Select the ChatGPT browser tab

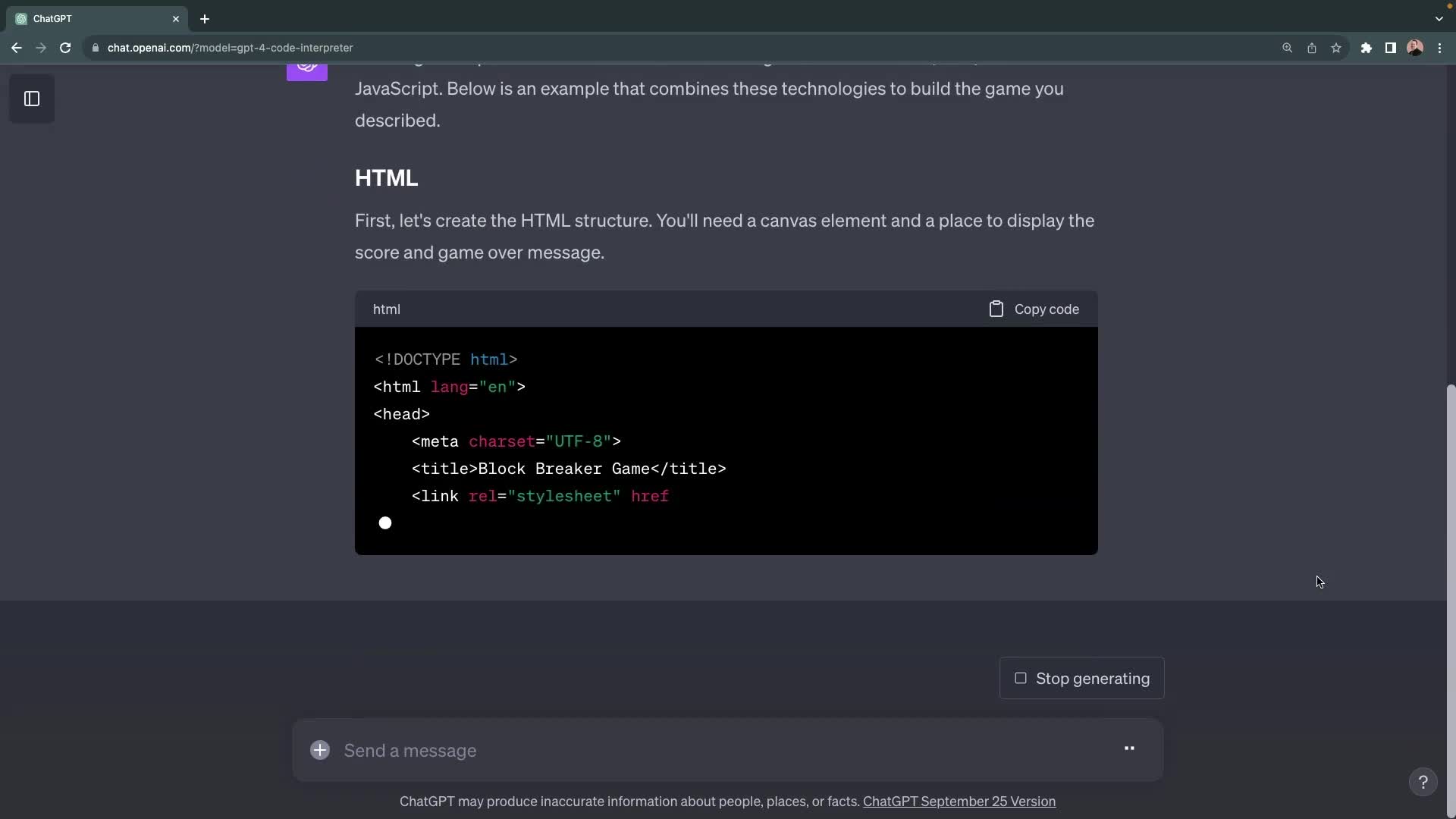[x=91, y=19]
